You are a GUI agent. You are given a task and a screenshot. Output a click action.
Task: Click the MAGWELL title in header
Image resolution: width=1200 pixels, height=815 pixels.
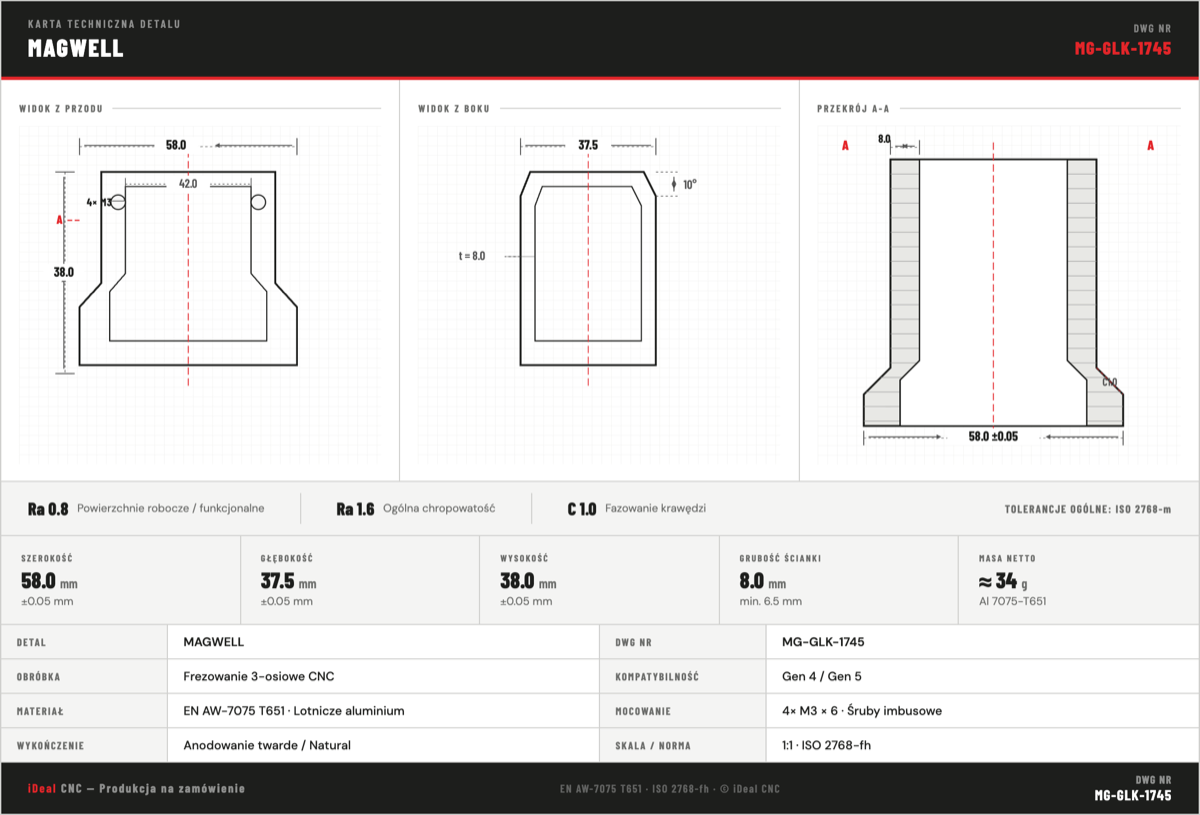click(76, 48)
